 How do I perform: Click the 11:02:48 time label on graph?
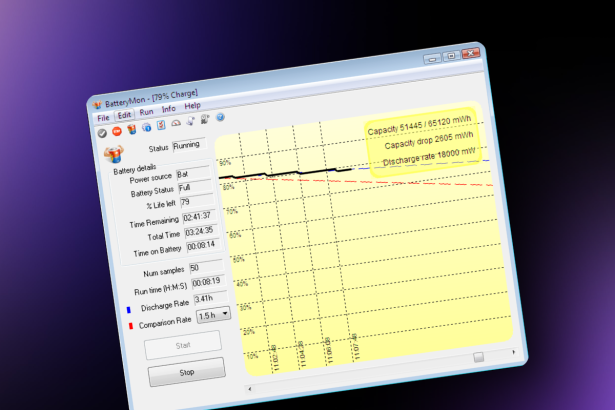click(274, 358)
